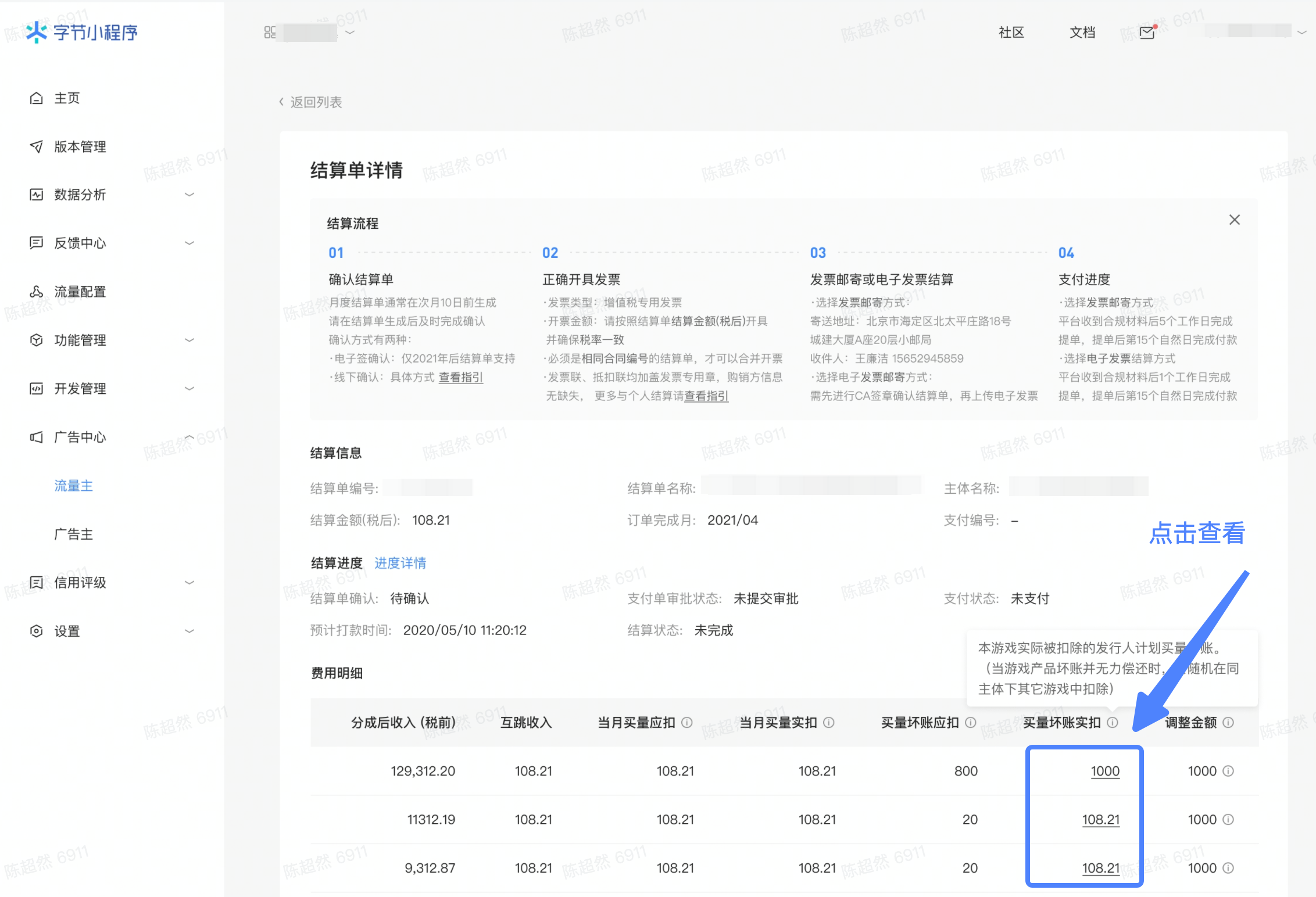Click info icon in 129,312.20 row
1316x897 pixels.
(1228, 771)
